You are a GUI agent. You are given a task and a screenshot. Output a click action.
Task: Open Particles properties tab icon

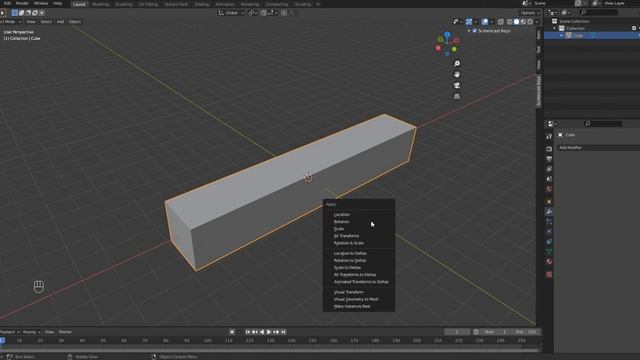click(x=549, y=222)
